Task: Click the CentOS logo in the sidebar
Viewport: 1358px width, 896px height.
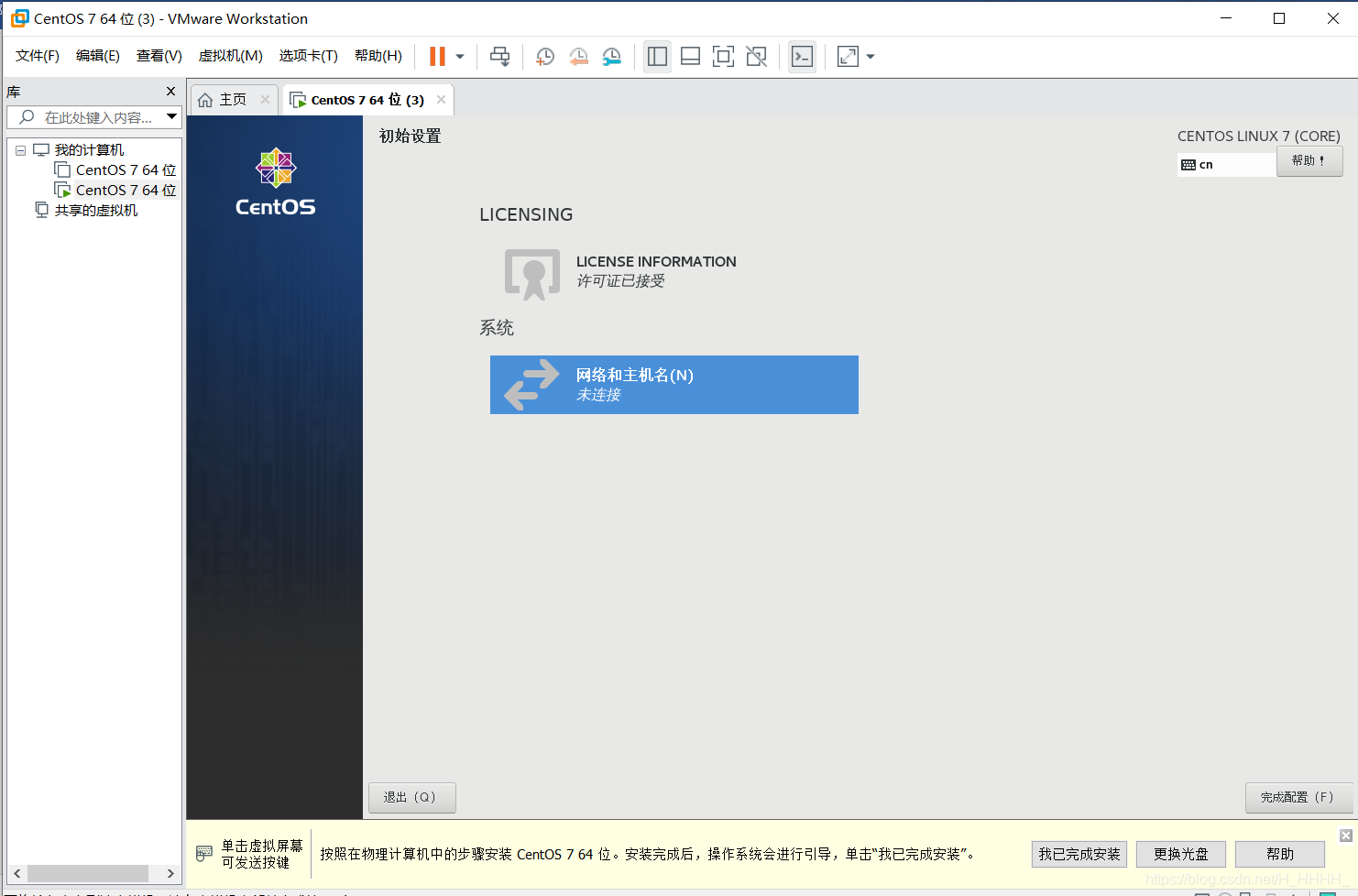Action: (x=275, y=182)
